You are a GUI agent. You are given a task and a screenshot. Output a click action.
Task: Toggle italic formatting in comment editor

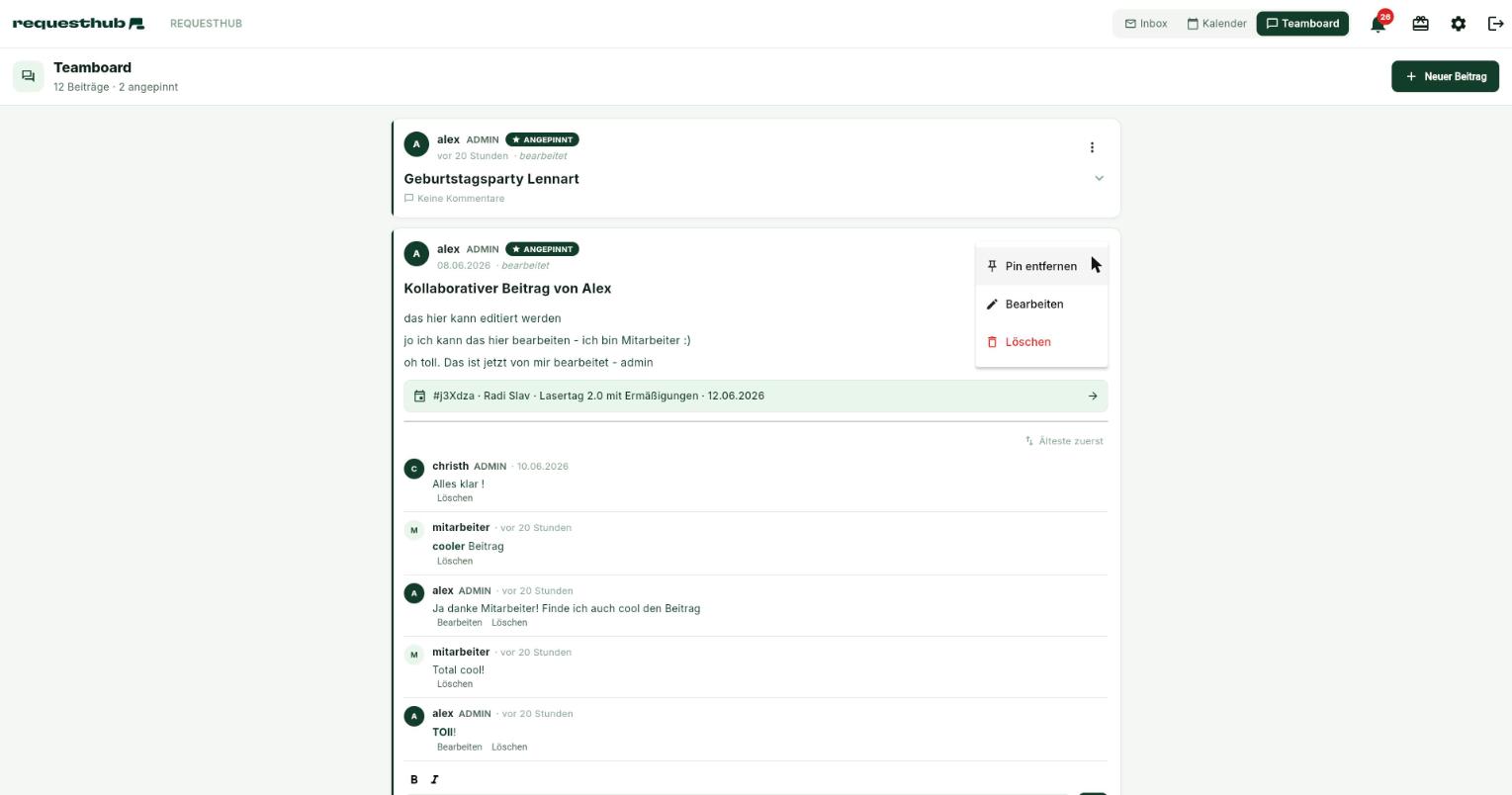[434, 779]
